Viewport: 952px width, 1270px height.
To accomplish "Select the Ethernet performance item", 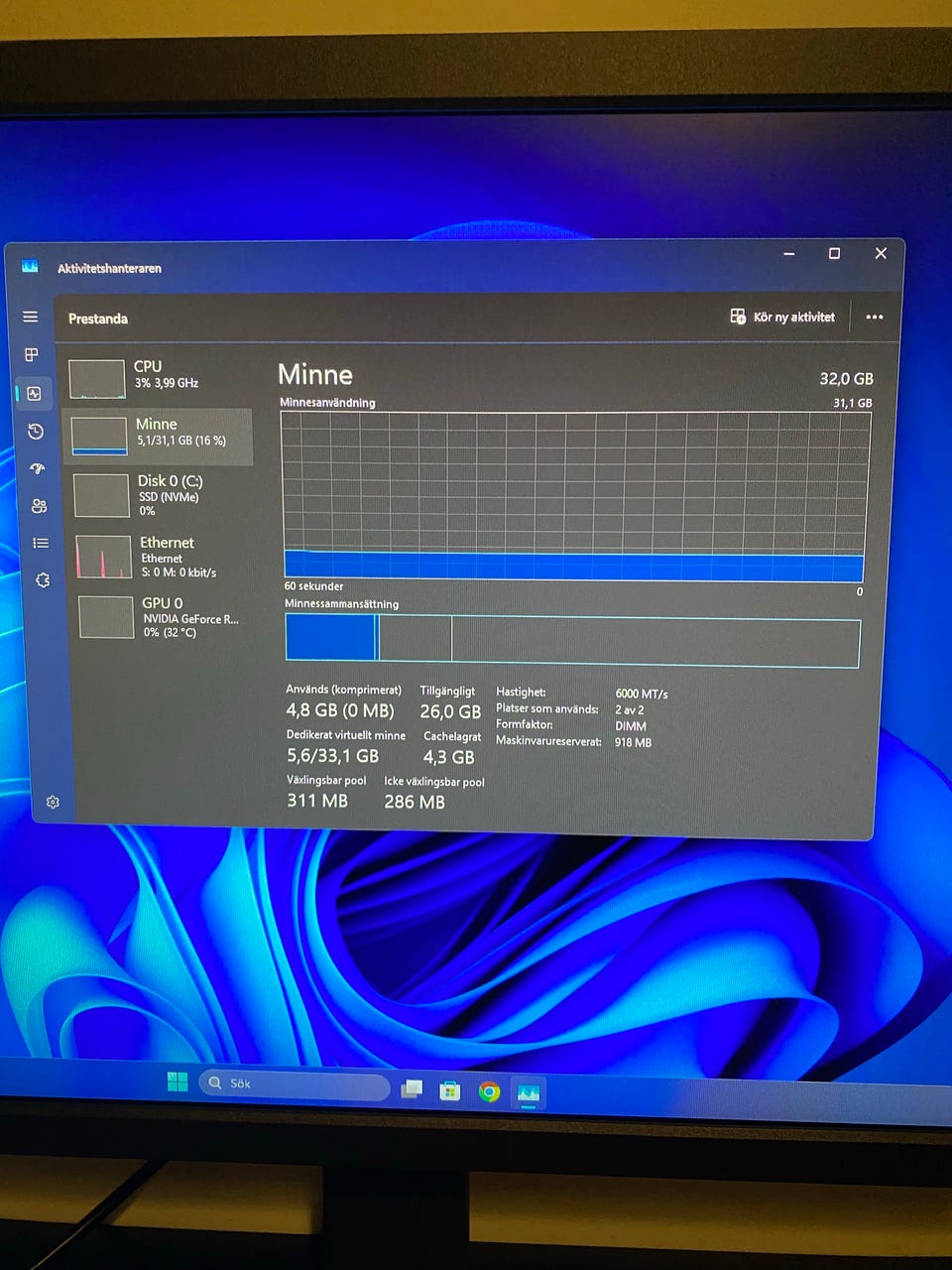I will [x=163, y=556].
